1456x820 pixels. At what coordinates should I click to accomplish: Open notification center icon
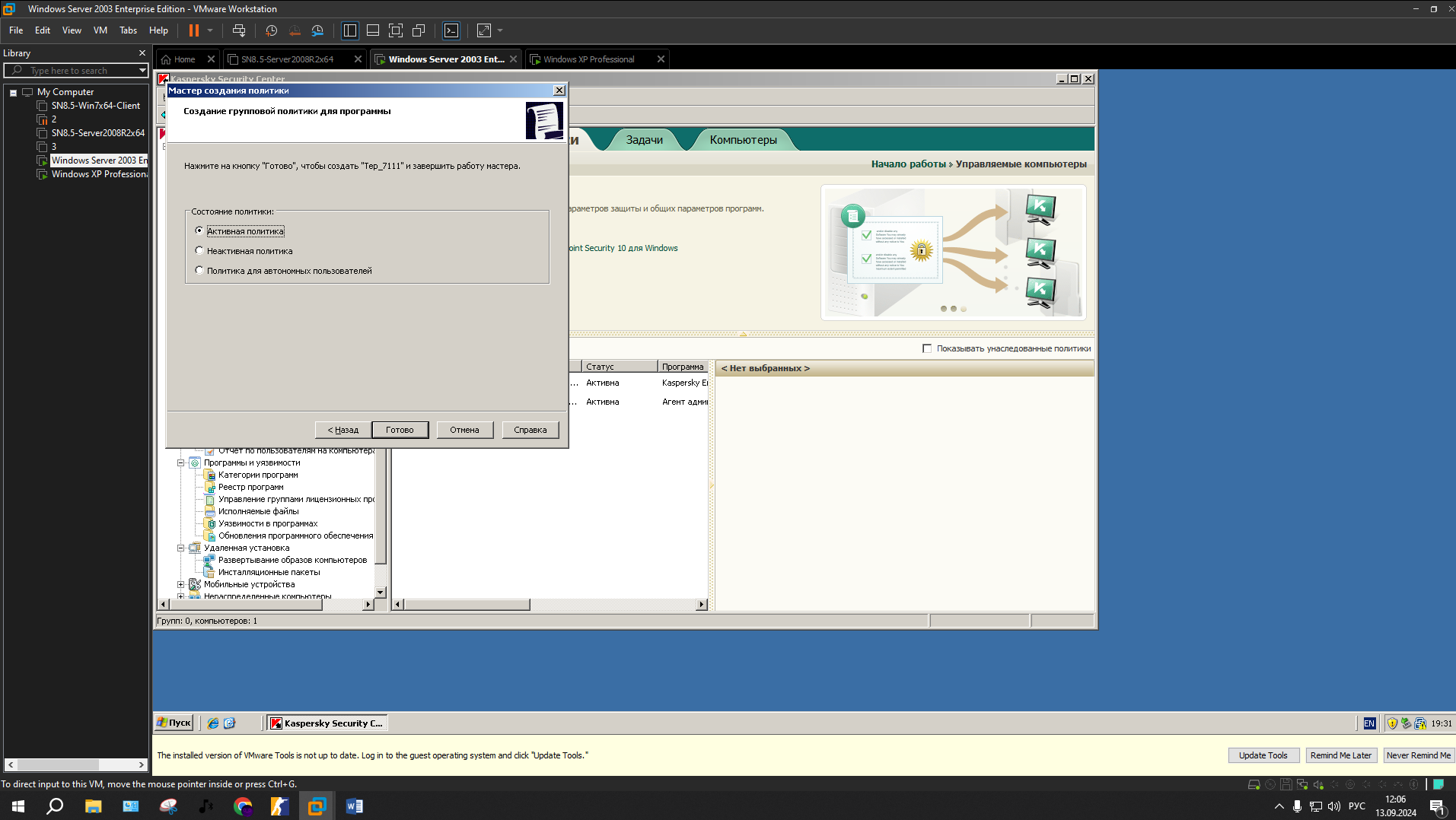point(1437,806)
